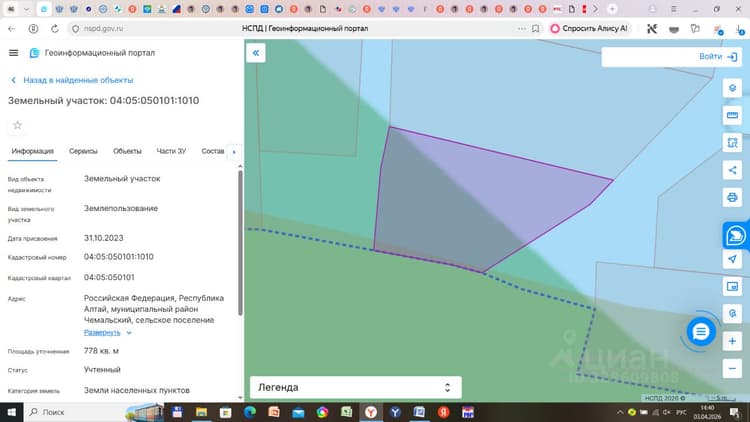Screen dimensions: 750x422
Task: Zoom in the map with plus button
Action: coord(732,341)
